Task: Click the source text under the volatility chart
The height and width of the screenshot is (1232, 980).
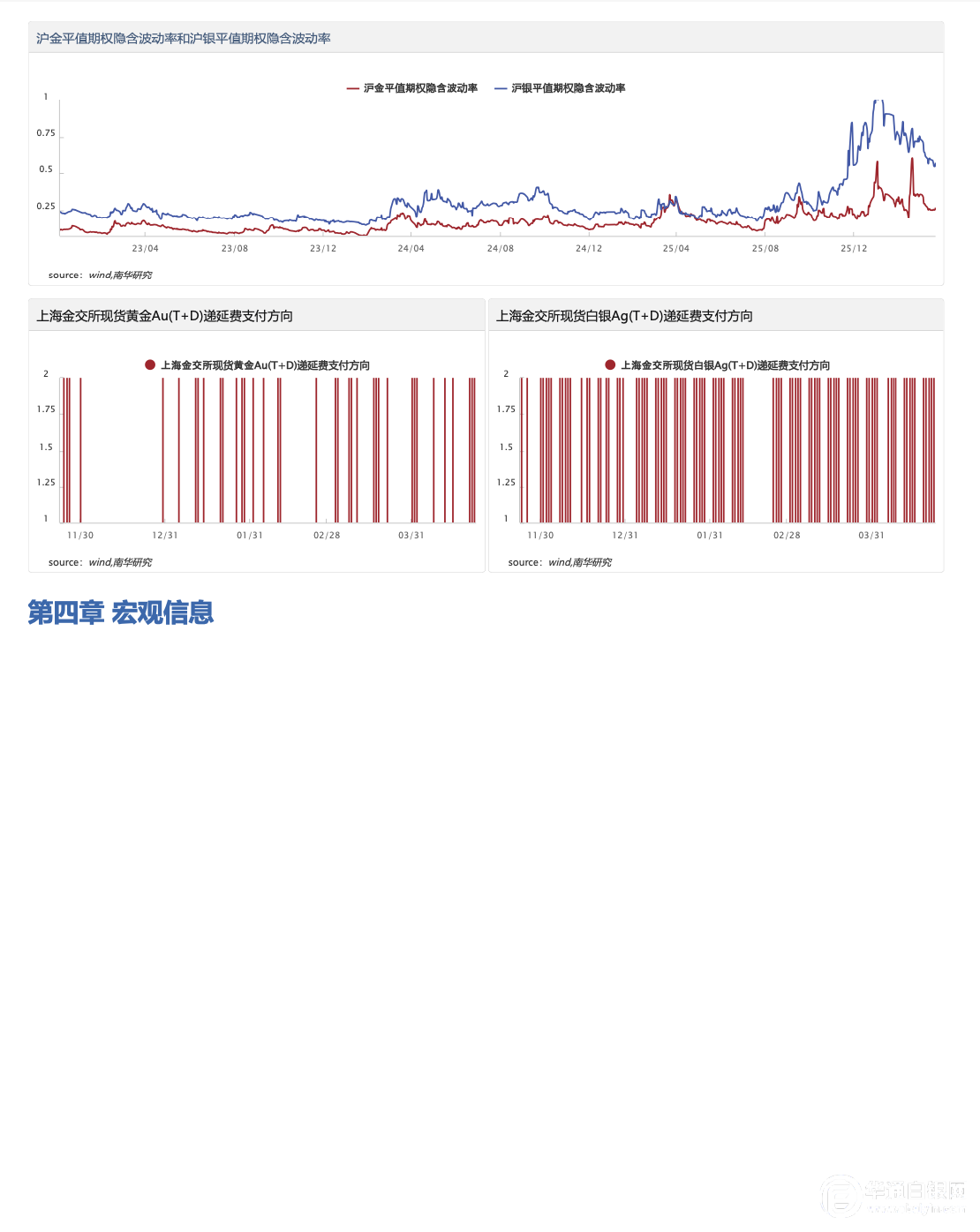Action: coord(100,275)
